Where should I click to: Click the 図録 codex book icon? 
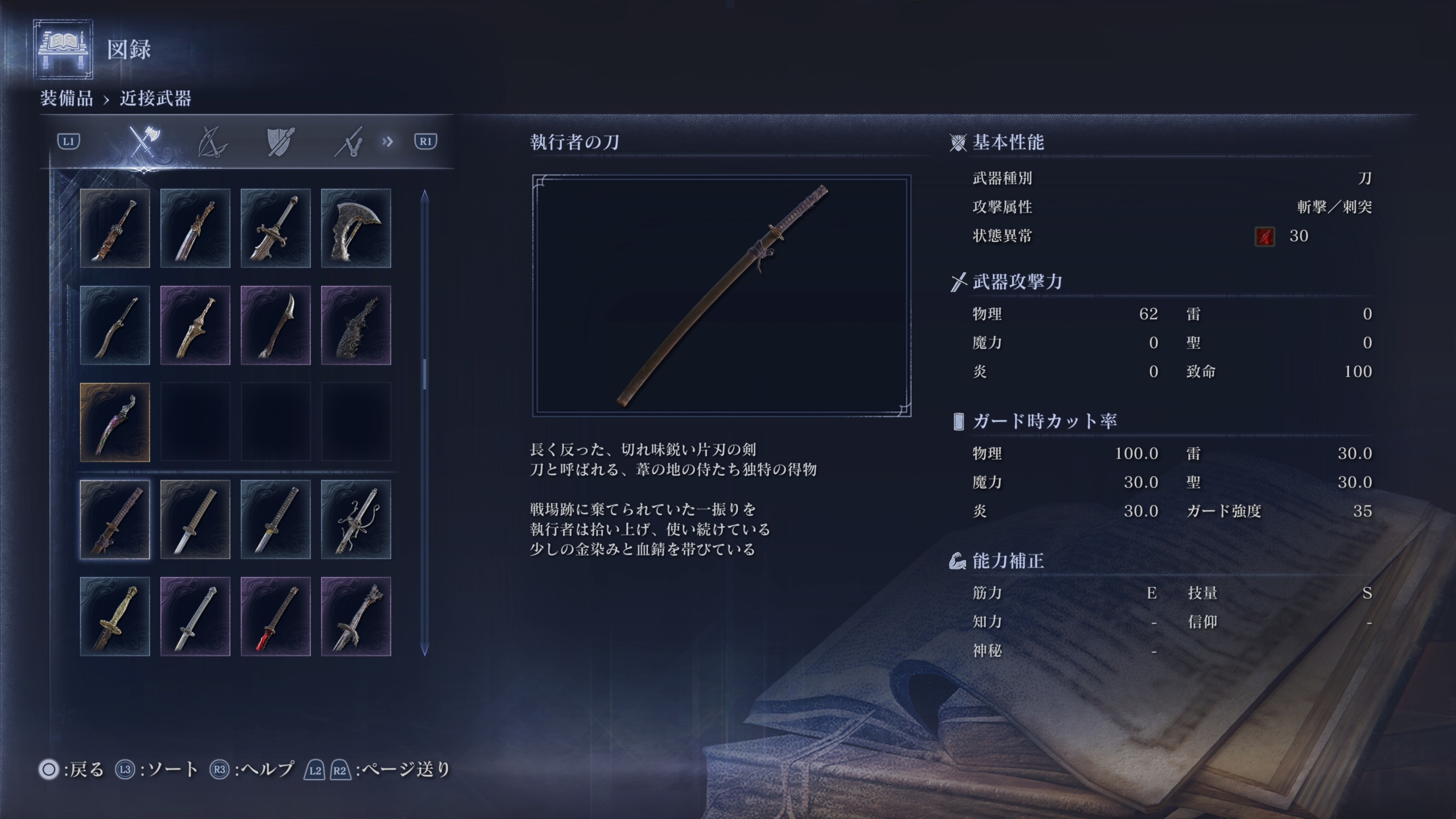63,49
